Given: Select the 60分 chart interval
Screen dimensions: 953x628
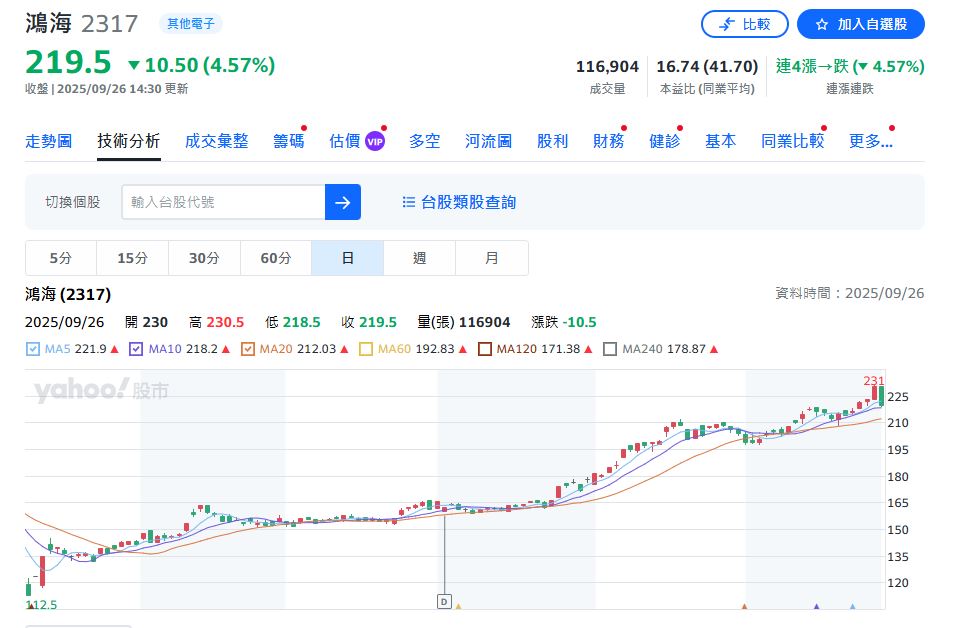Looking at the screenshot, I should (x=276, y=258).
